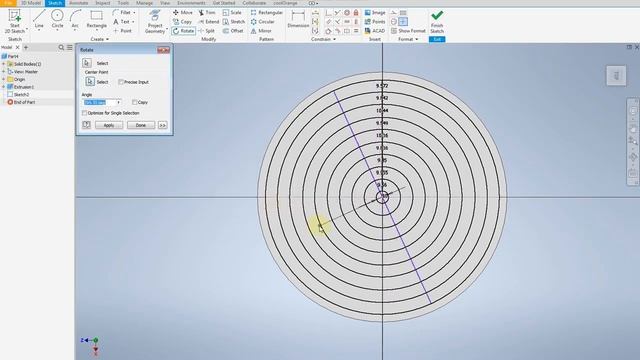Open the 3D Model ribbon tab
Screen dimensions: 640x360
pyautogui.click(x=31, y=3)
